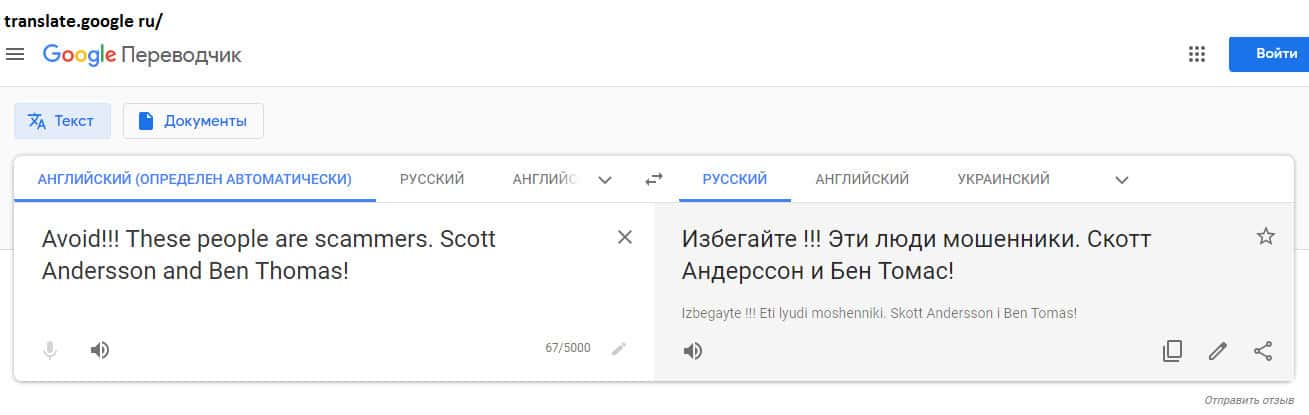1309x415 pixels.
Task: Expand the target language list
Action: coord(1122,180)
